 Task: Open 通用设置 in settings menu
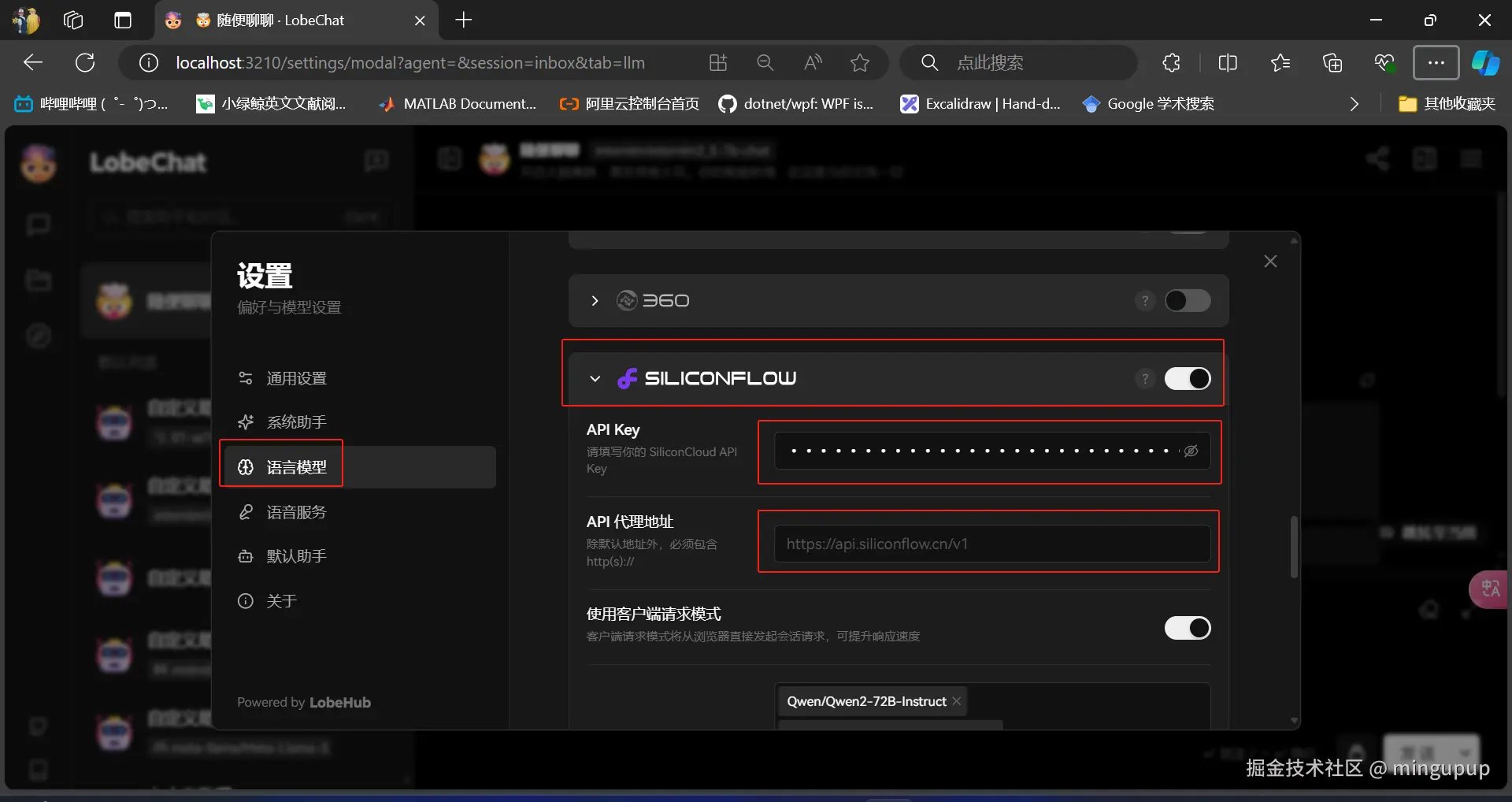click(x=361, y=378)
